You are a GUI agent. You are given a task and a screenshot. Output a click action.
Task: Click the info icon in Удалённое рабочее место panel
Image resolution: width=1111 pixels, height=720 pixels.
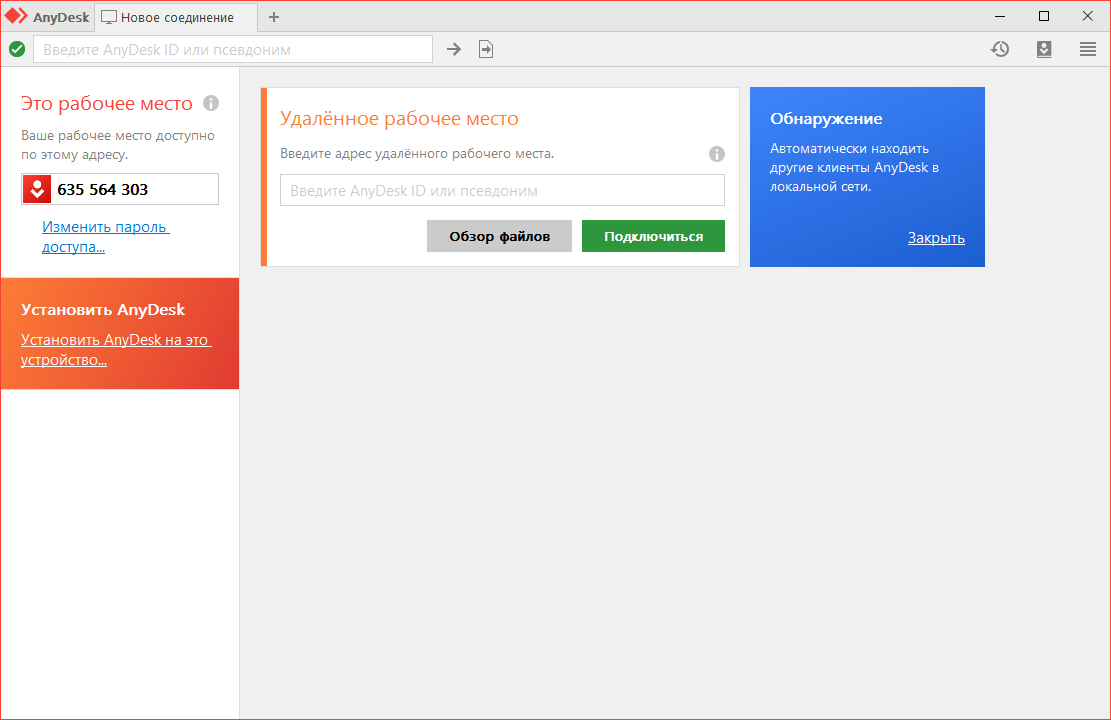pos(717,154)
